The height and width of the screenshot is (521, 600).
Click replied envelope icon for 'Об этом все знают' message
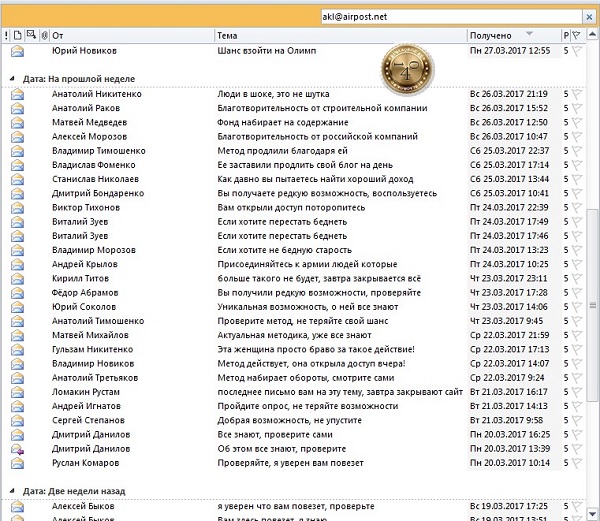pos(17,449)
